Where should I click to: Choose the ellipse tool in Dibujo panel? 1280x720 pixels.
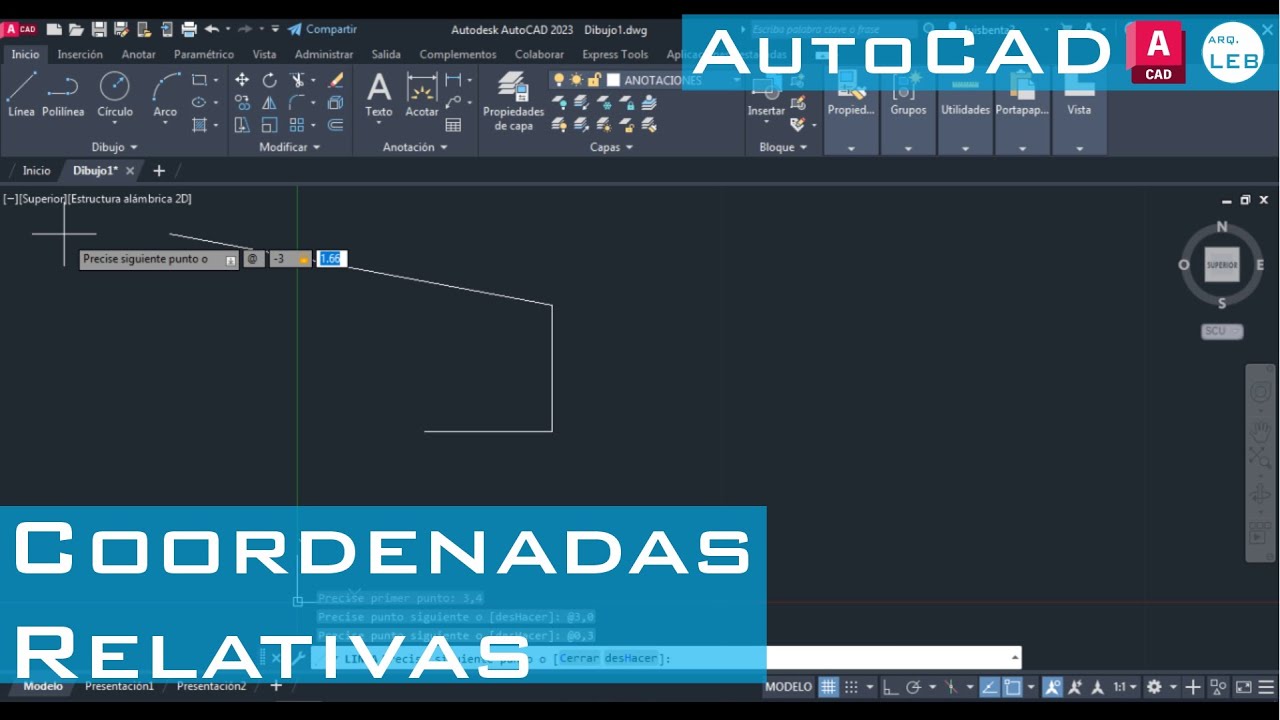point(199,102)
